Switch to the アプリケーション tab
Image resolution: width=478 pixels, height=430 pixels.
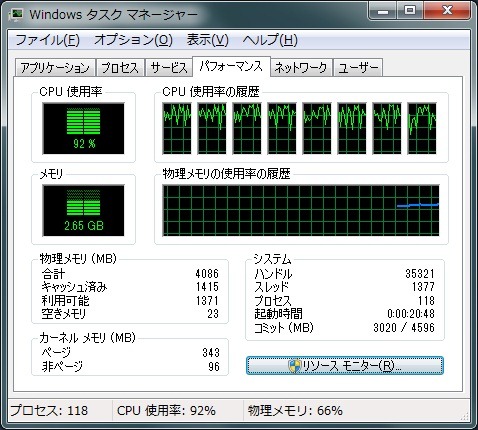[55, 68]
